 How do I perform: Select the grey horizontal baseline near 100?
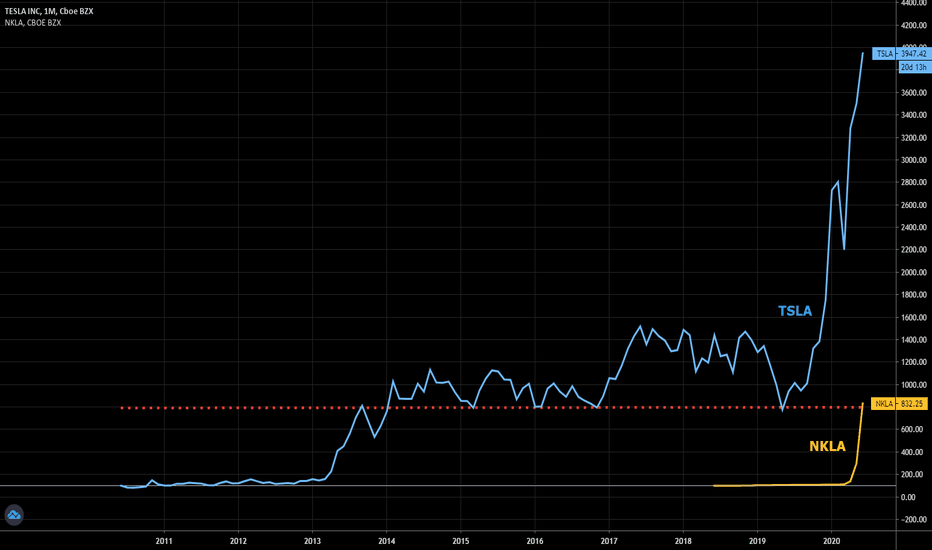tap(448, 486)
